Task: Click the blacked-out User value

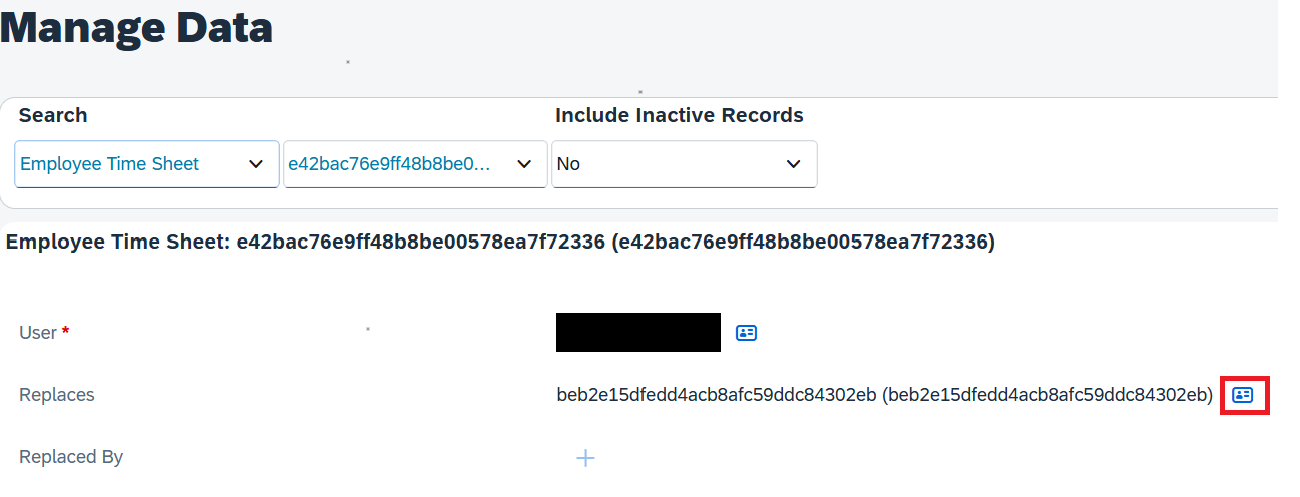Action: (638, 333)
